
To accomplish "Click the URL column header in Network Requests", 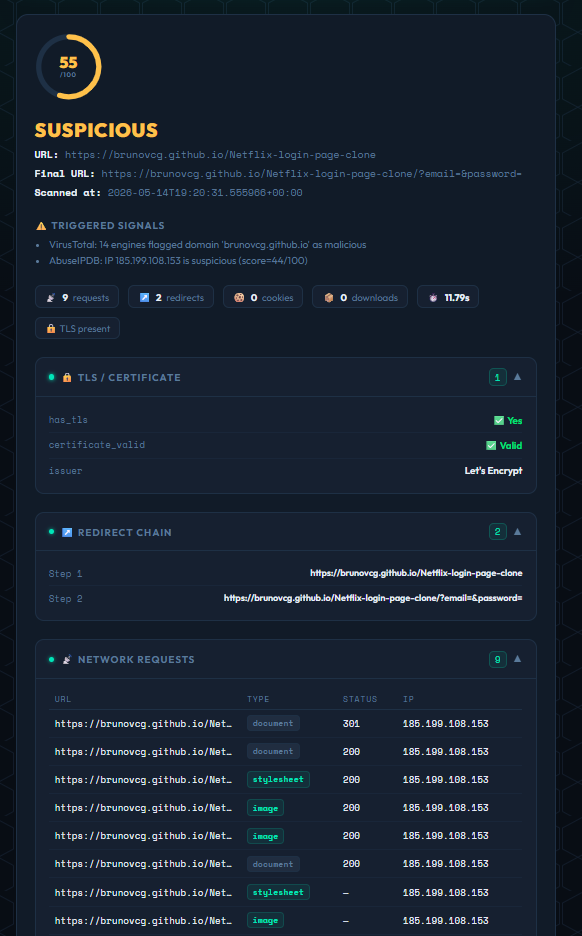I will 63,699.
